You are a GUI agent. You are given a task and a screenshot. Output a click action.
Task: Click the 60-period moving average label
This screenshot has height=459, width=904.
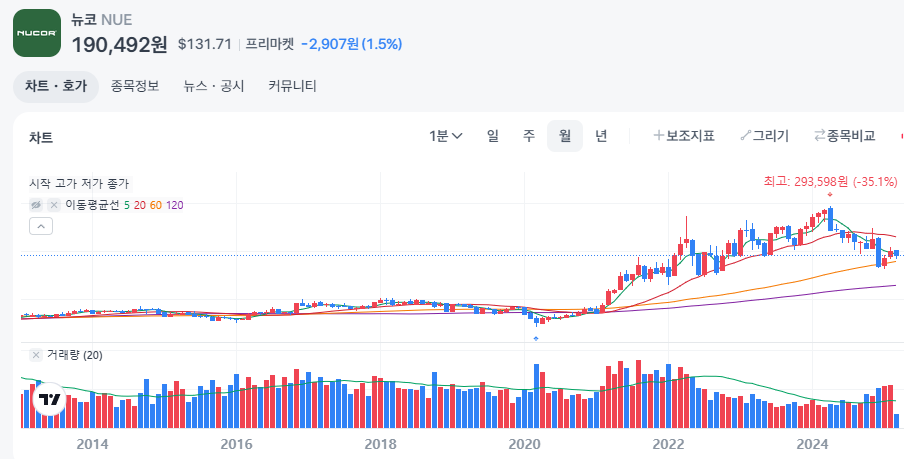click(156, 205)
